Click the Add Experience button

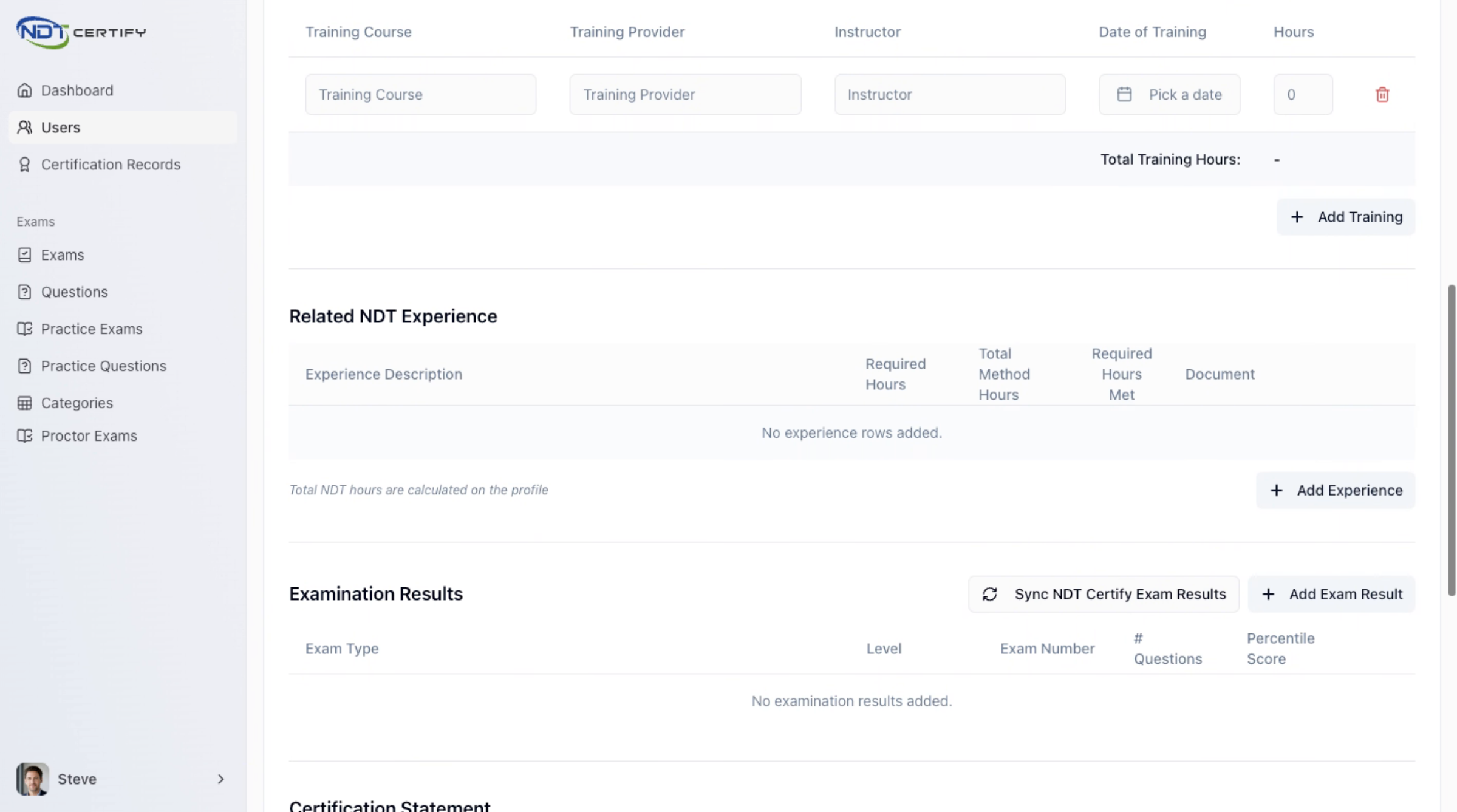(1335, 490)
